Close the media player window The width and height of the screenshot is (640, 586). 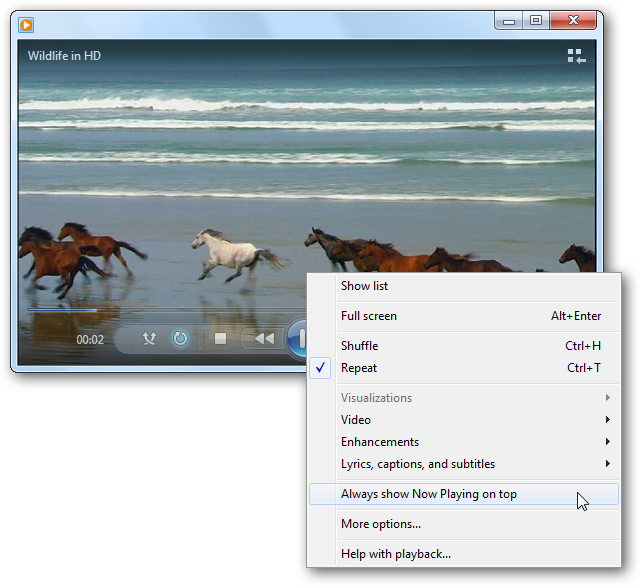[x=573, y=21]
